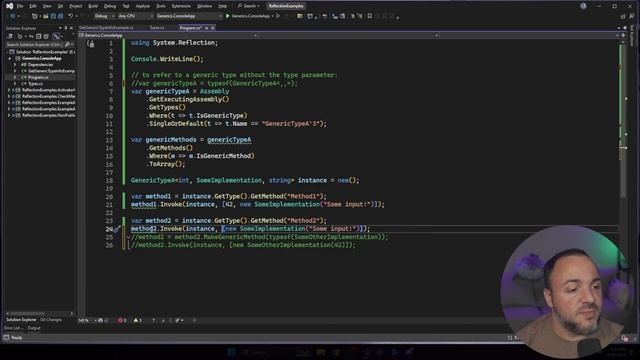Viewport: 640px width, 360px height.
Task: Open Test Explorer vertical side tab
Action: pos(632,36)
